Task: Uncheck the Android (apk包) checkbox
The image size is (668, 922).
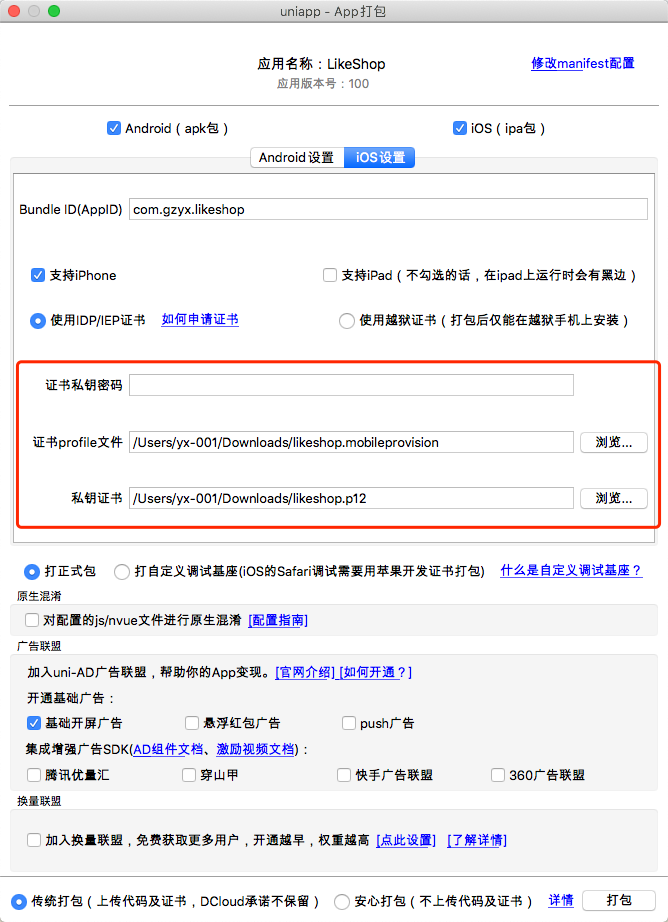Action: (x=114, y=128)
